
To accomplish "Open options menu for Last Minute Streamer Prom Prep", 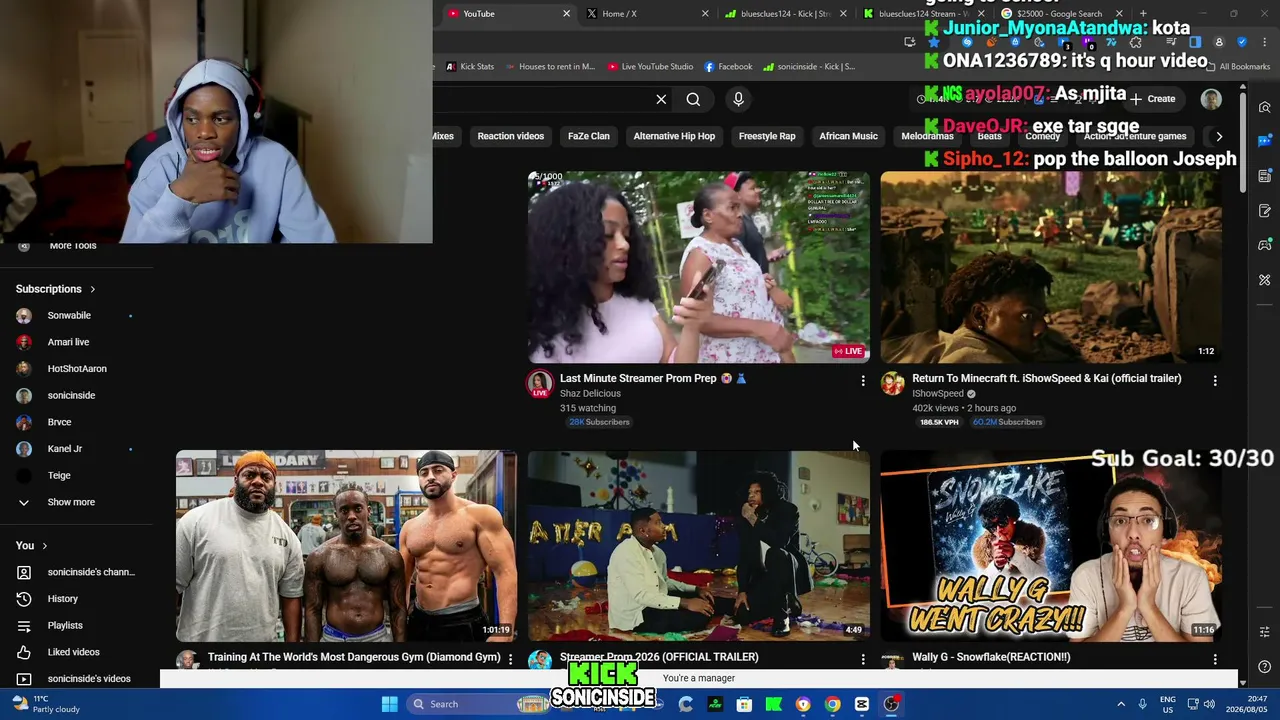I will pyautogui.click(x=863, y=381).
